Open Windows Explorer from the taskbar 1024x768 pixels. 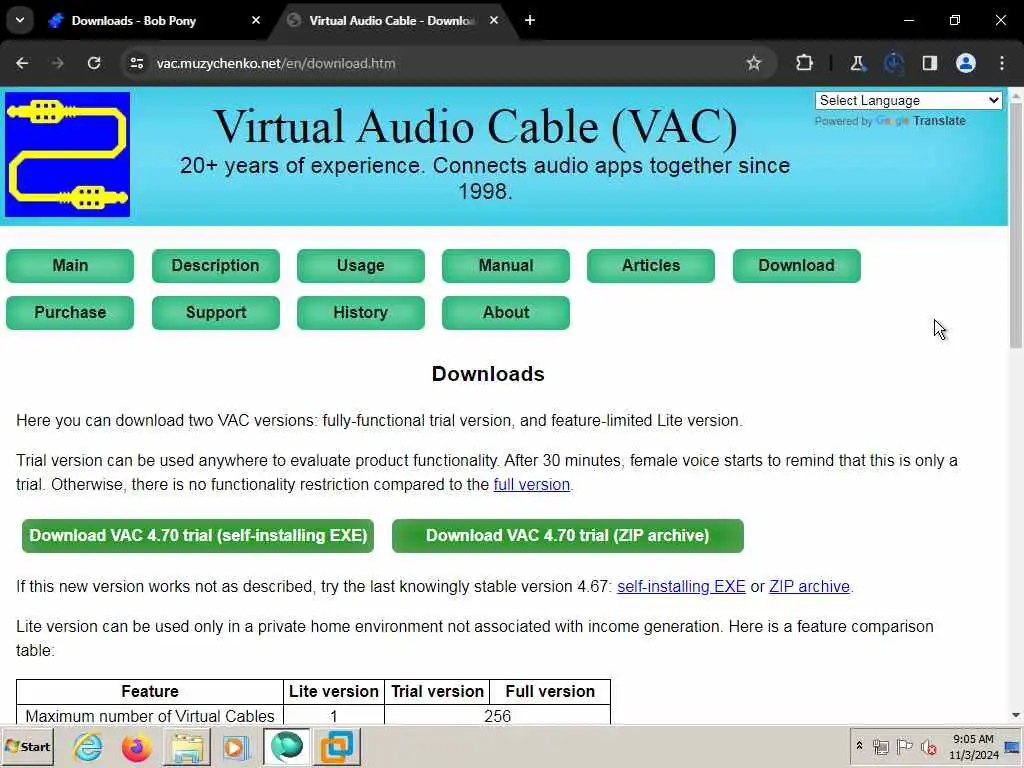pyautogui.click(x=187, y=747)
